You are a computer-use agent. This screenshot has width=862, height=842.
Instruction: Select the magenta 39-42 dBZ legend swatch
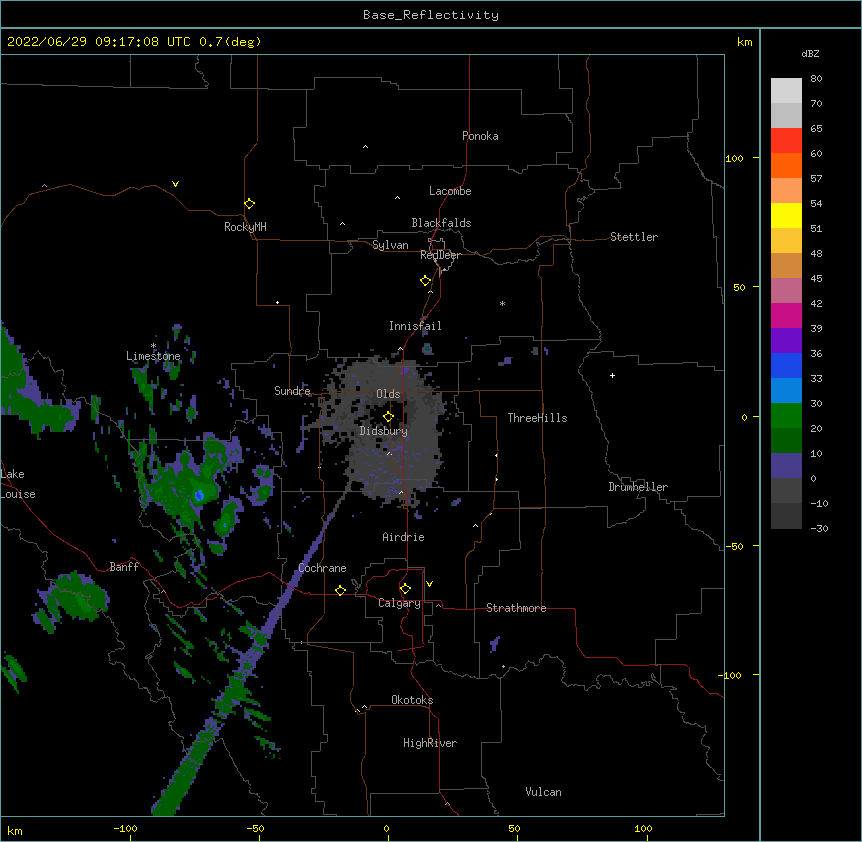coord(786,315)
